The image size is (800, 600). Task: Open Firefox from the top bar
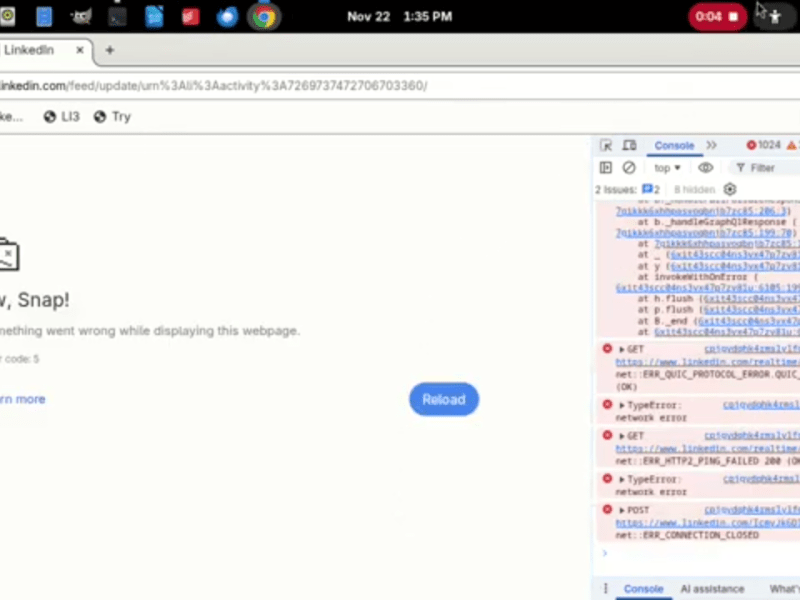click(x=226, y=16)
